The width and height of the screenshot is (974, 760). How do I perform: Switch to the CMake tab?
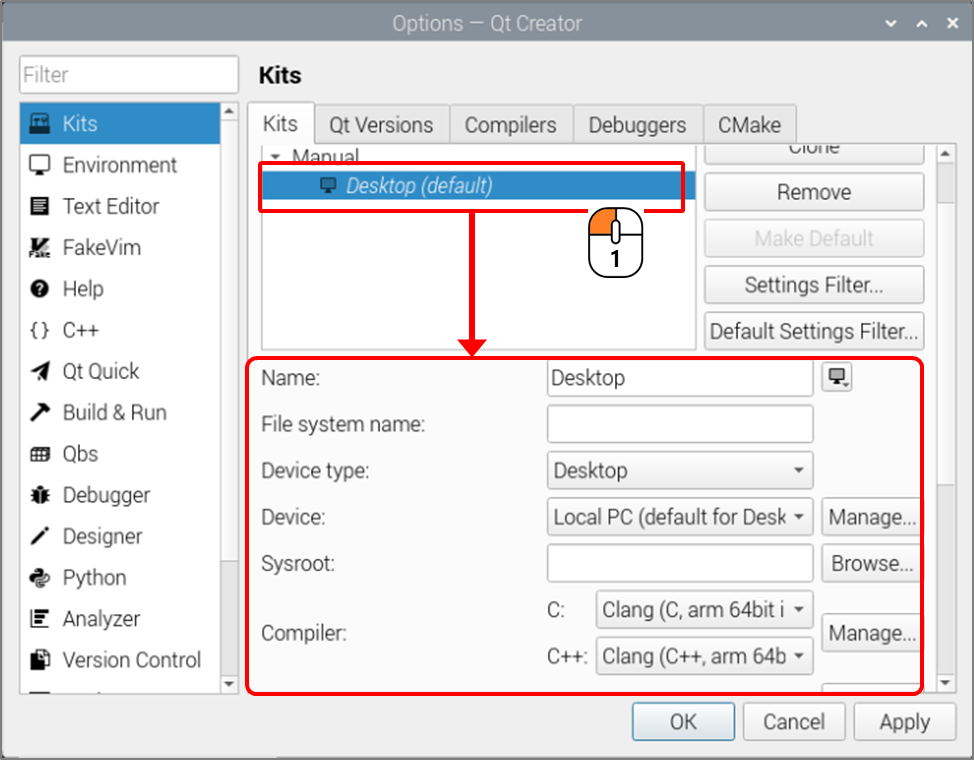[750, 125]
